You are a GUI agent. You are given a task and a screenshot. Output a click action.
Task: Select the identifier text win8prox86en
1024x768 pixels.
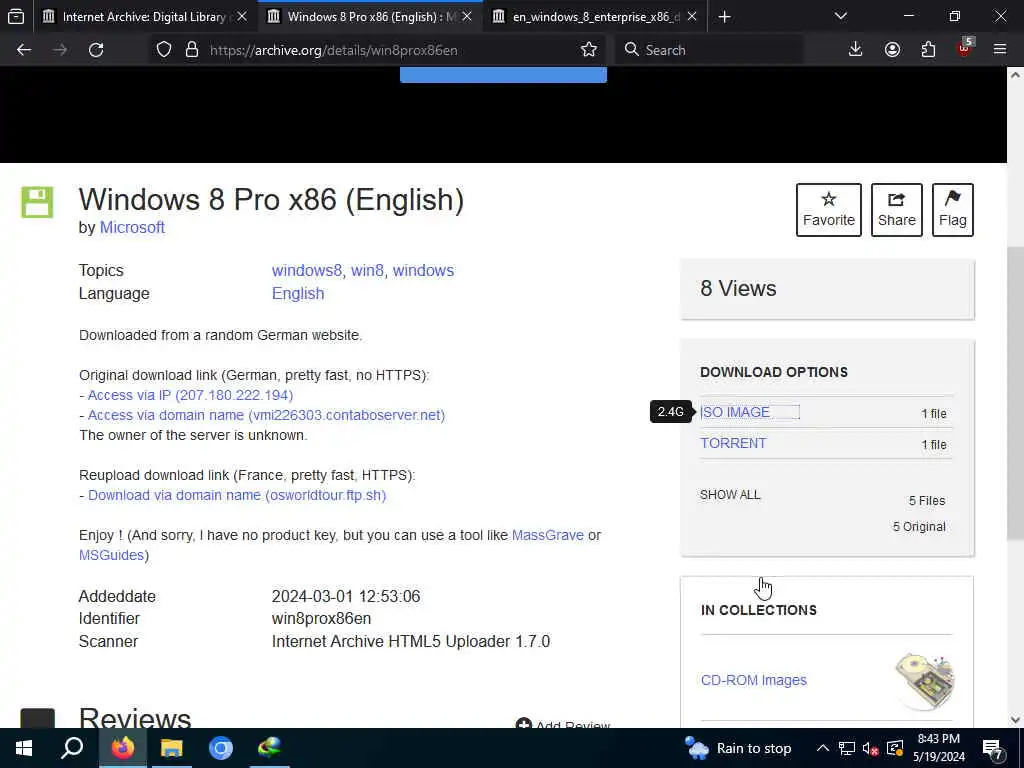click(321, 618)
